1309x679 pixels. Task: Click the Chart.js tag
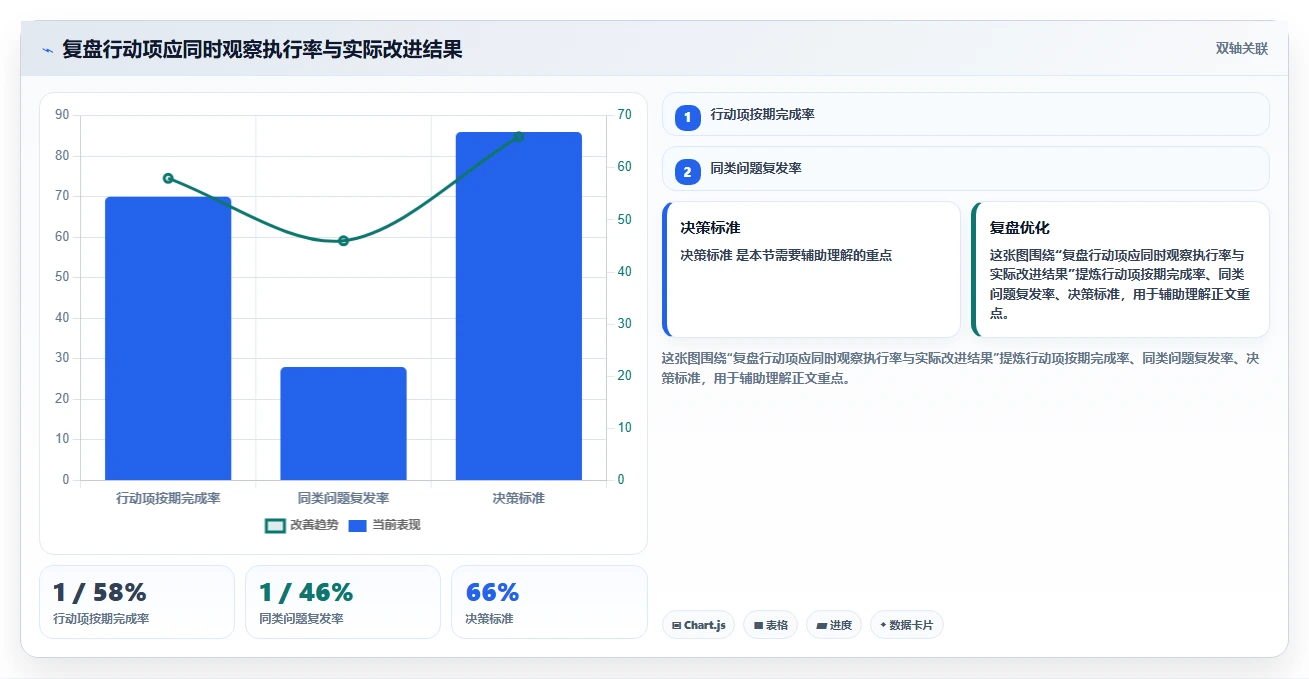point(698,625)
